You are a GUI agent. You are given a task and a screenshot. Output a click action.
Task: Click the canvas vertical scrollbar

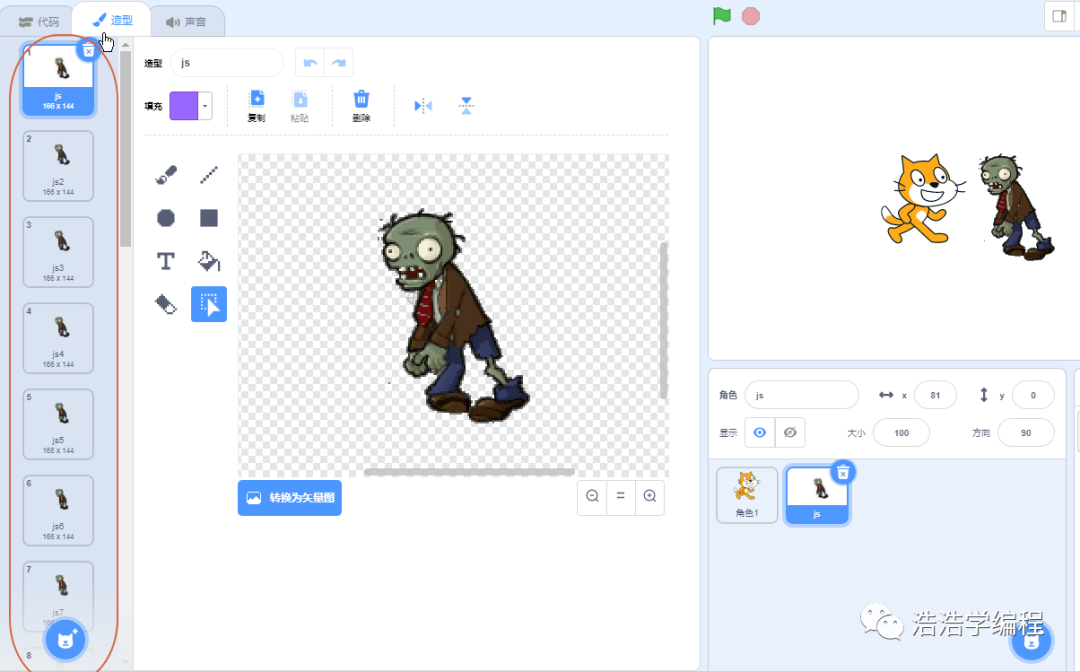(663, 320)
